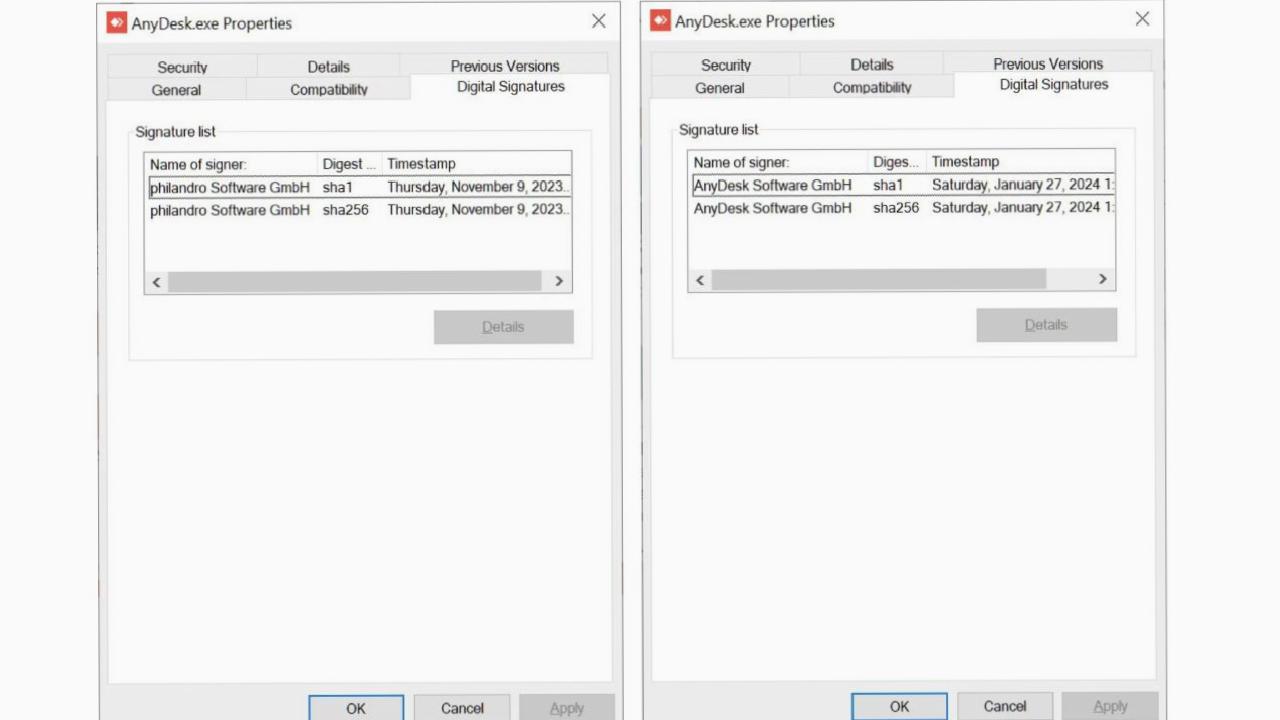This screenshot has height=720, width=1280.
Task: Click Apply button in right window
Action: (x=1110, y=706)
